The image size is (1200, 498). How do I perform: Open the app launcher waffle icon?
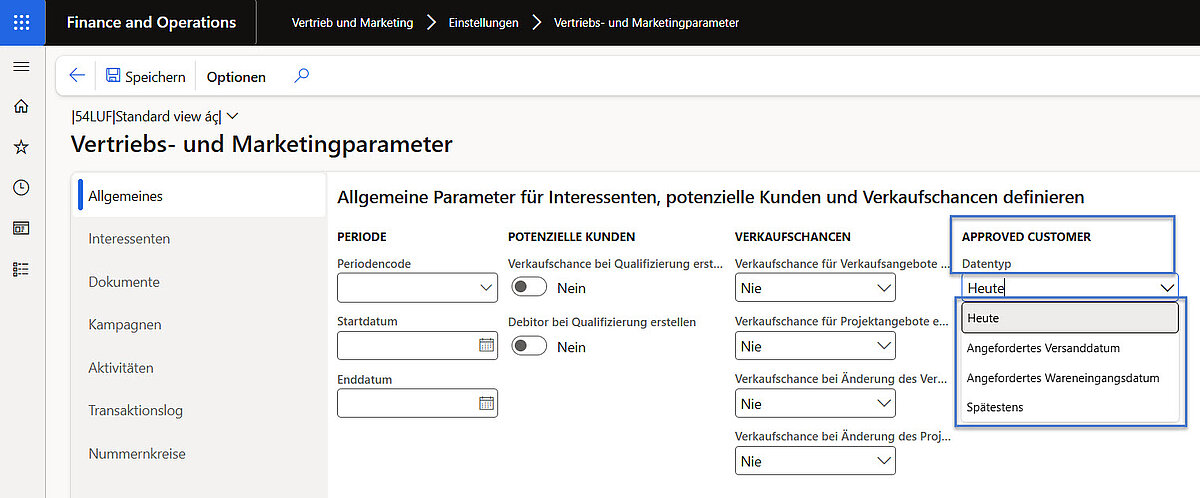click(22, 22)
